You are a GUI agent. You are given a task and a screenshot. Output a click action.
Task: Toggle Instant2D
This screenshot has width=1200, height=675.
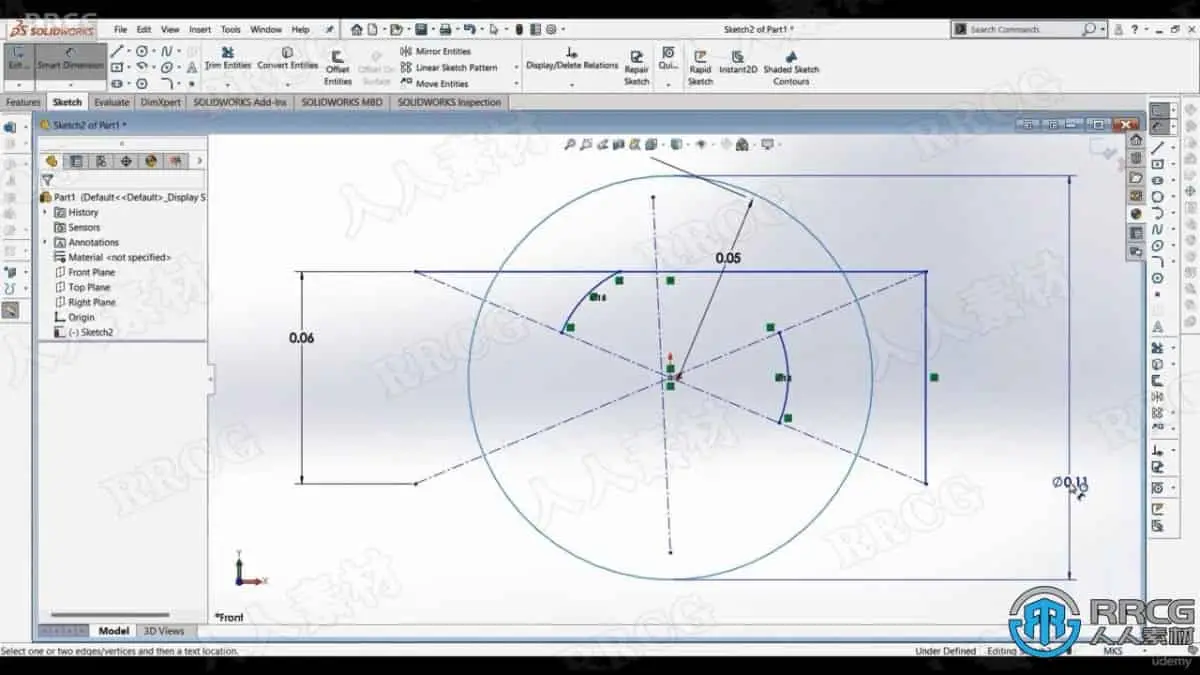coord(738,63)
